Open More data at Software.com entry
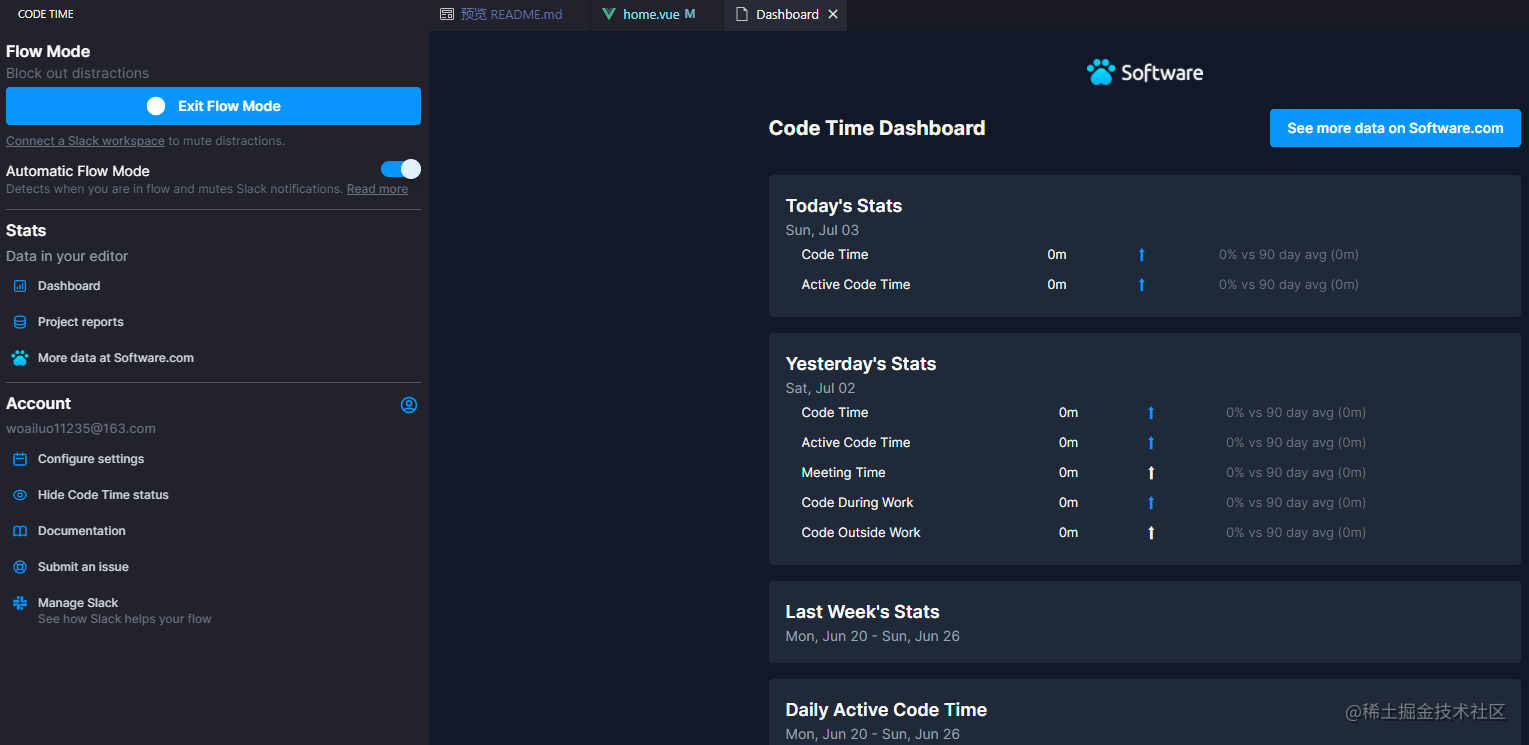The width and height of the screenshot is (1529, 745). click(x=116, y=358)
